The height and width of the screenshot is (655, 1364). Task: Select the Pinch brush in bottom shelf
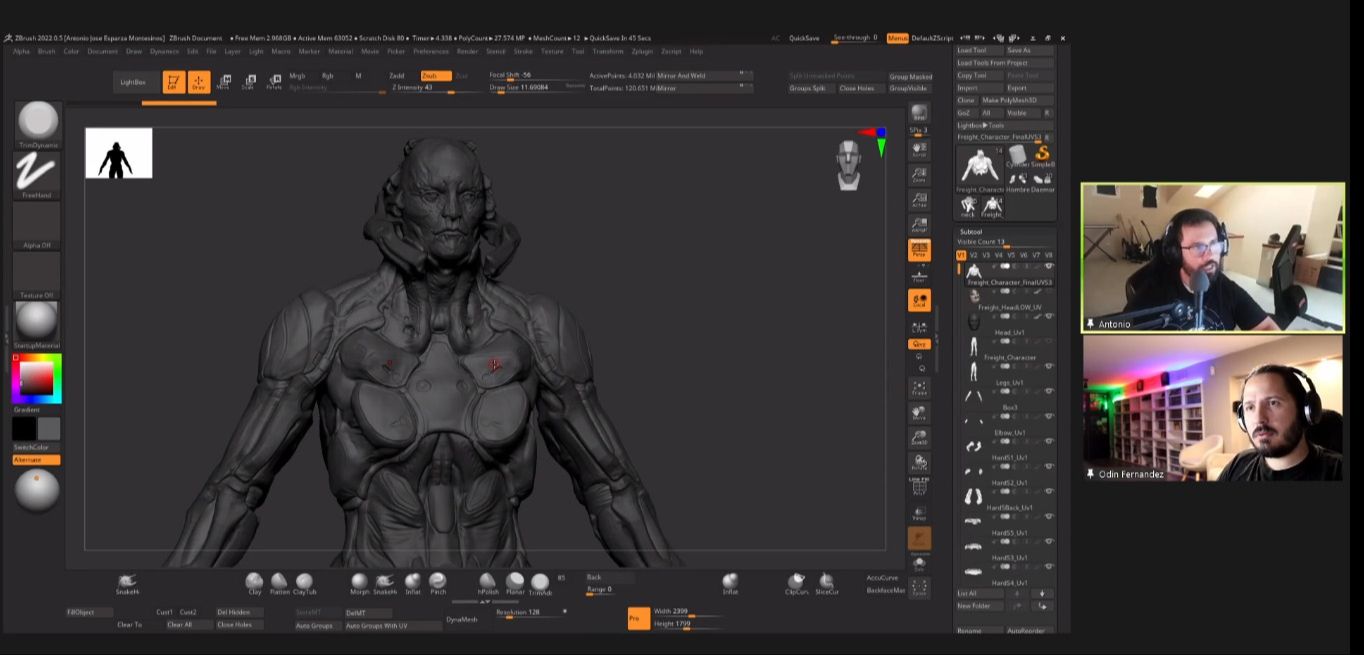(x=438, y=584)
